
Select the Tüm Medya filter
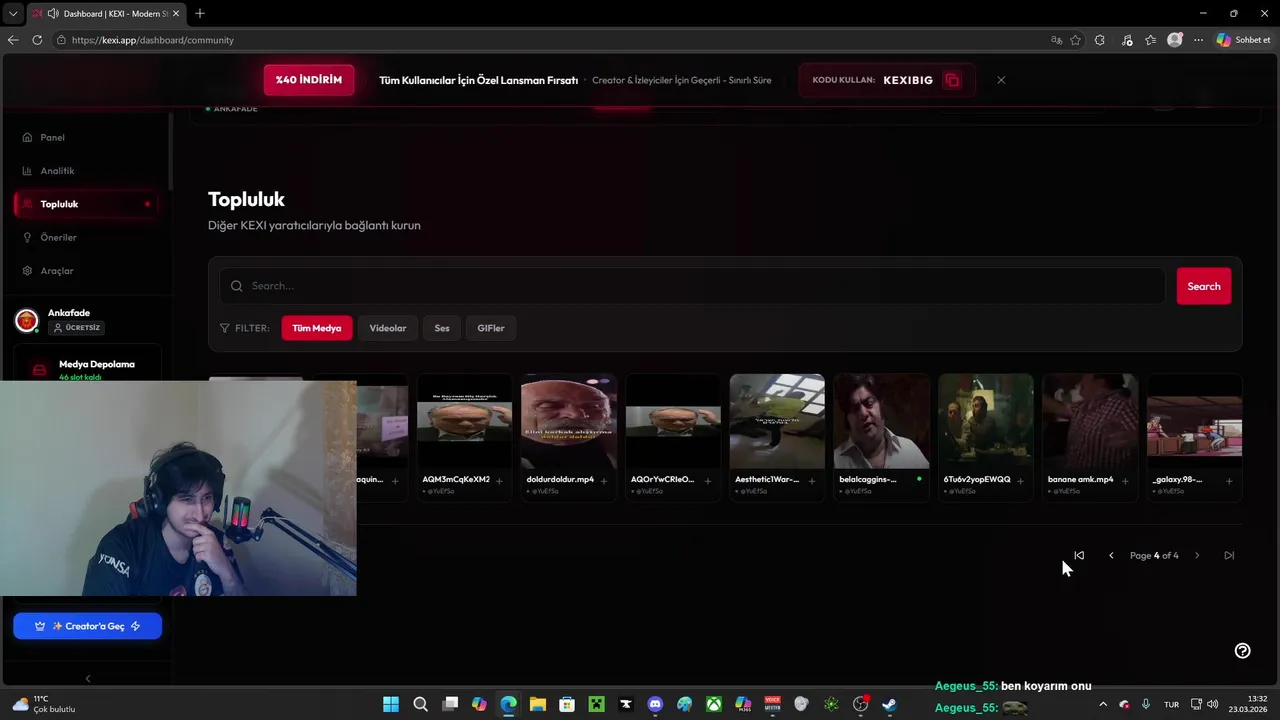(316, 328)
